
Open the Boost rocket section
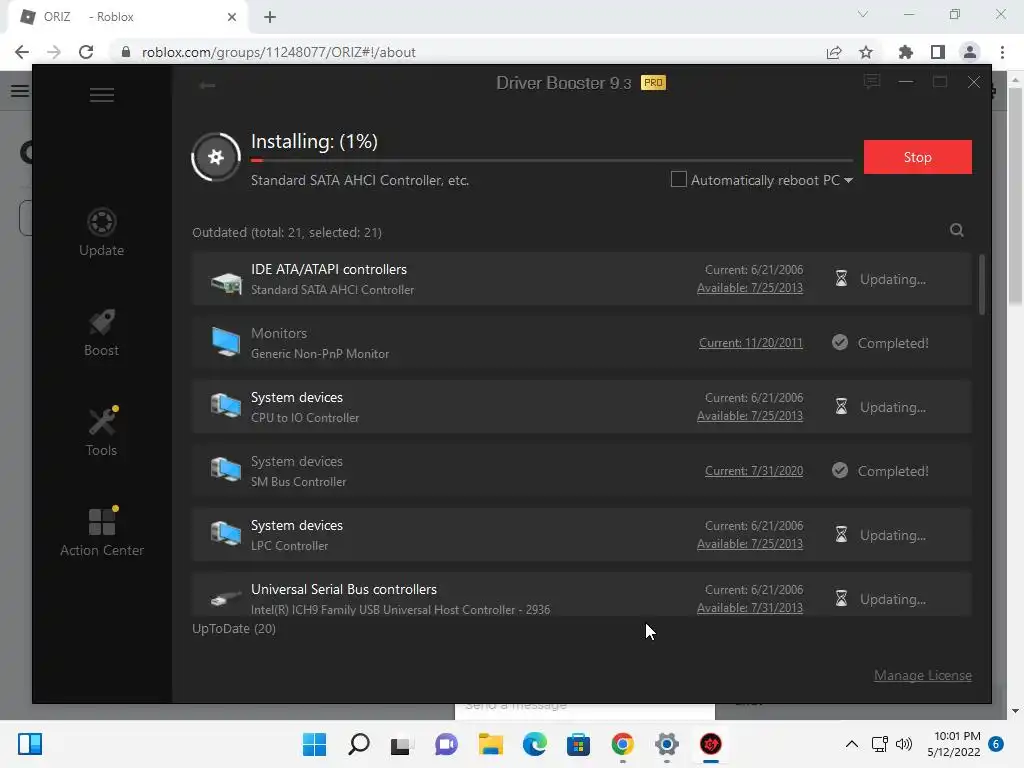(101, 333)
